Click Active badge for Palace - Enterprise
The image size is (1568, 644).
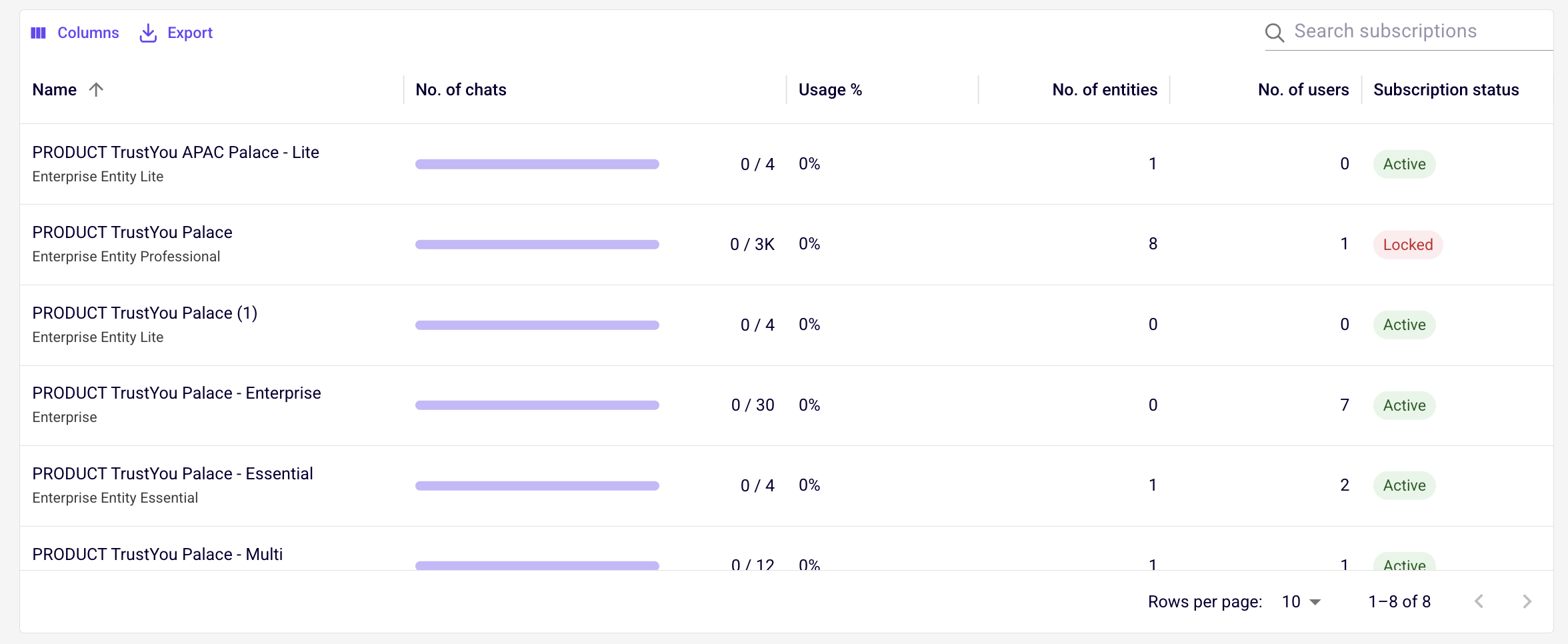click(x=1404, y=405)
